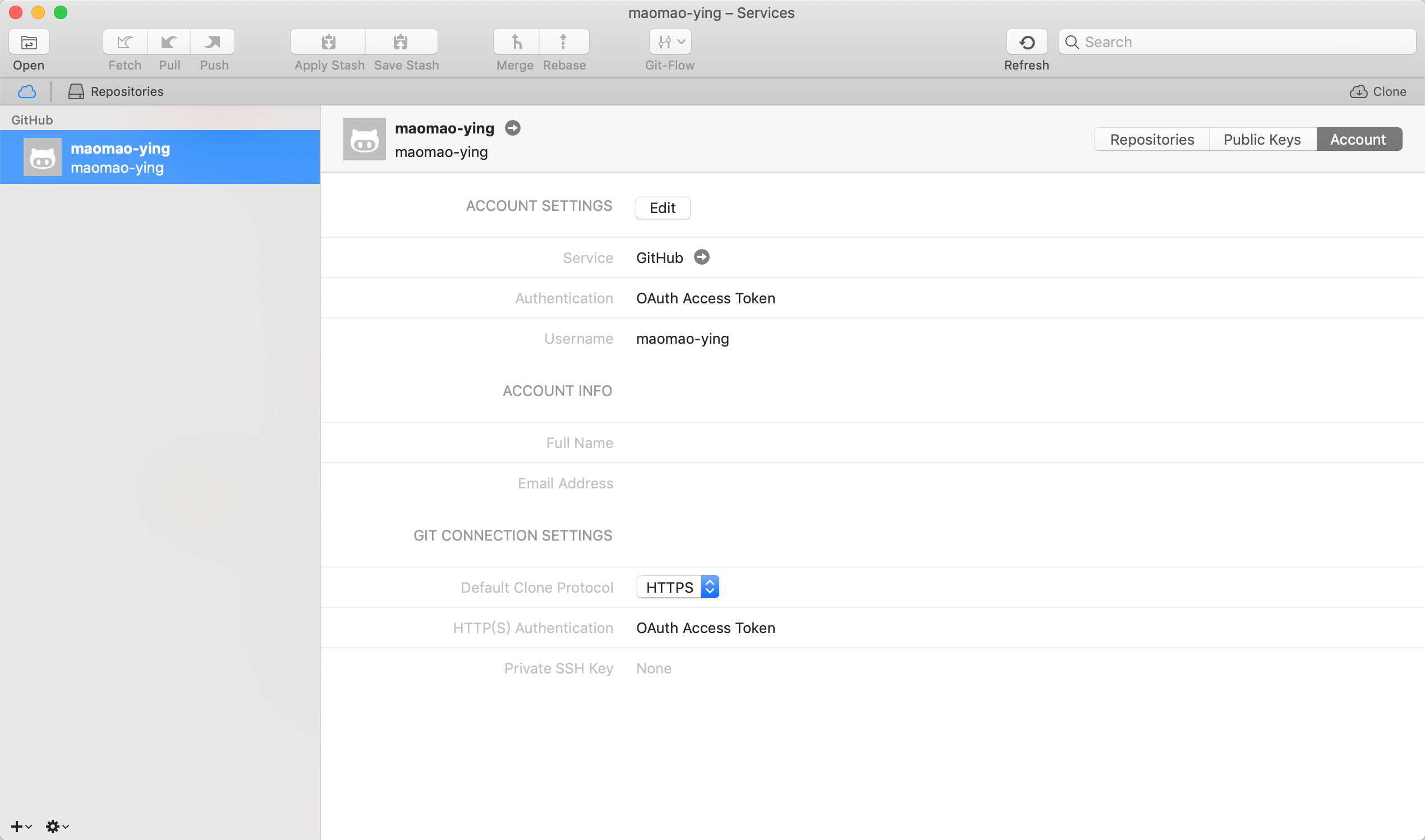The height and width of the screenshot is (840, 1425).
Task: Click the Pull toolbar icon
Action: 169,42
